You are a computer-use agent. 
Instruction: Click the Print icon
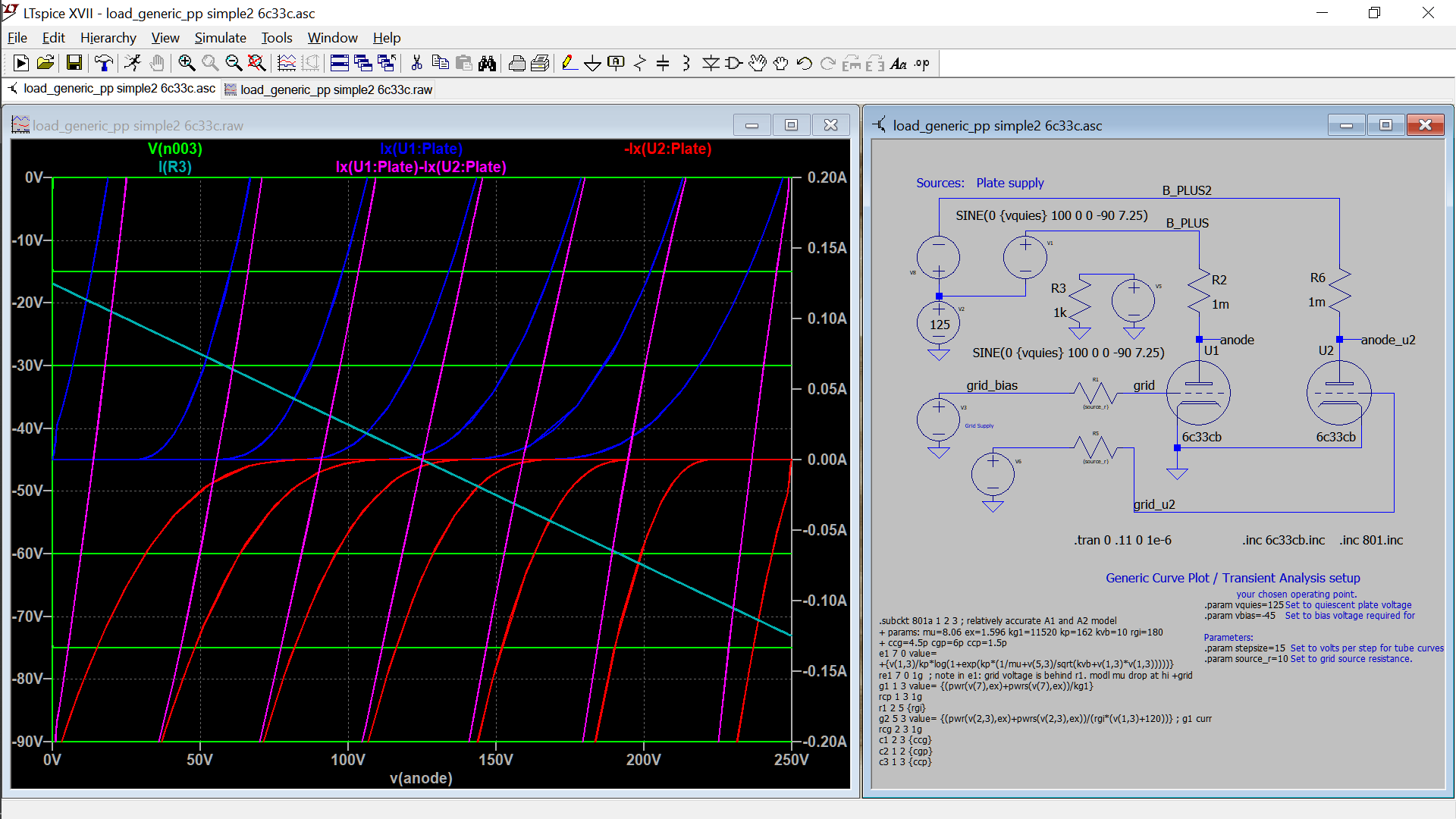click(516, 64)
